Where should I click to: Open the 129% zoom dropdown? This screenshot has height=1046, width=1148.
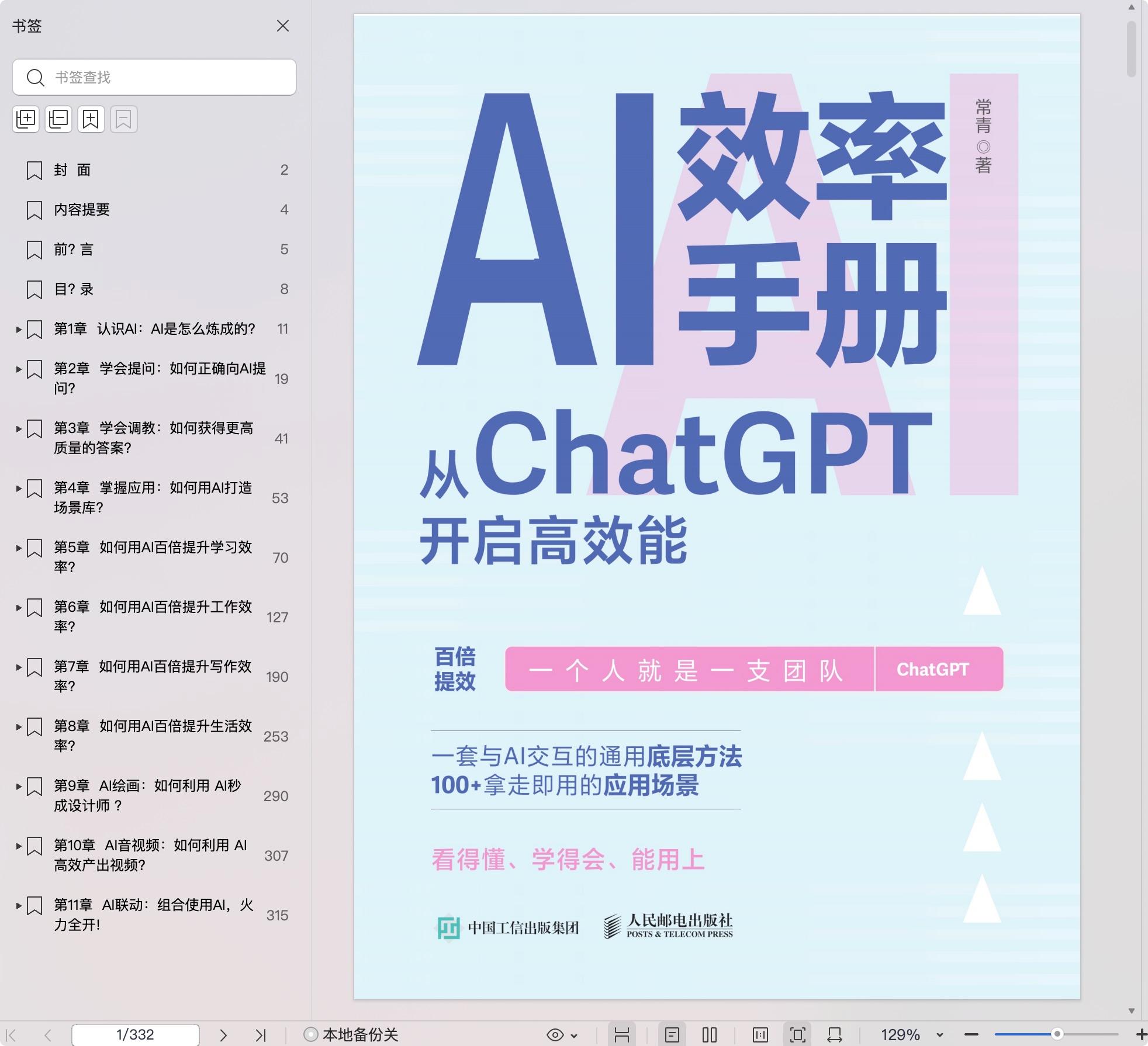pyautogui.click(x=940, y=1035)
